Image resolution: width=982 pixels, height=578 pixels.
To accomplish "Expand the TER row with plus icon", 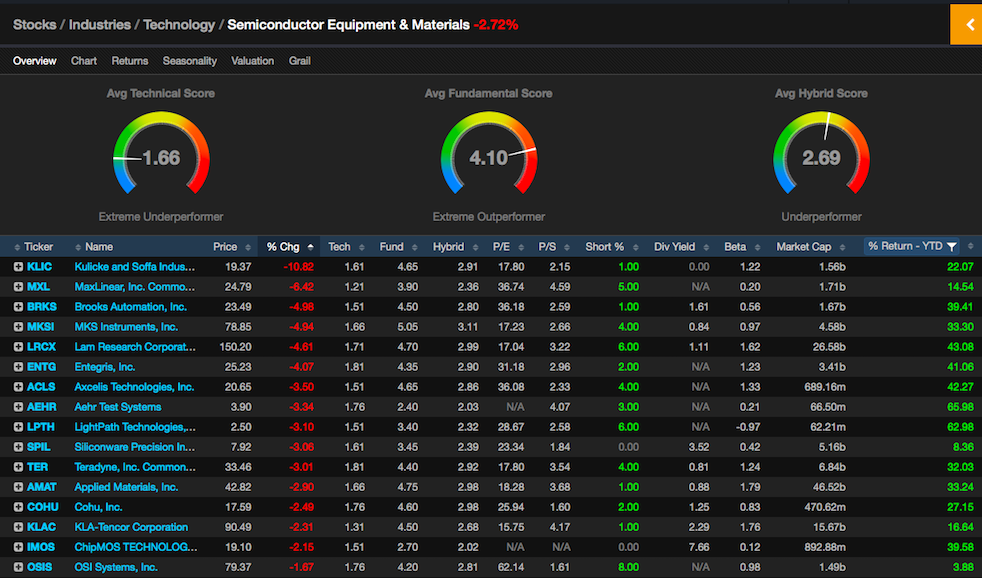I will pyautogui.click(x=18, y=467).
